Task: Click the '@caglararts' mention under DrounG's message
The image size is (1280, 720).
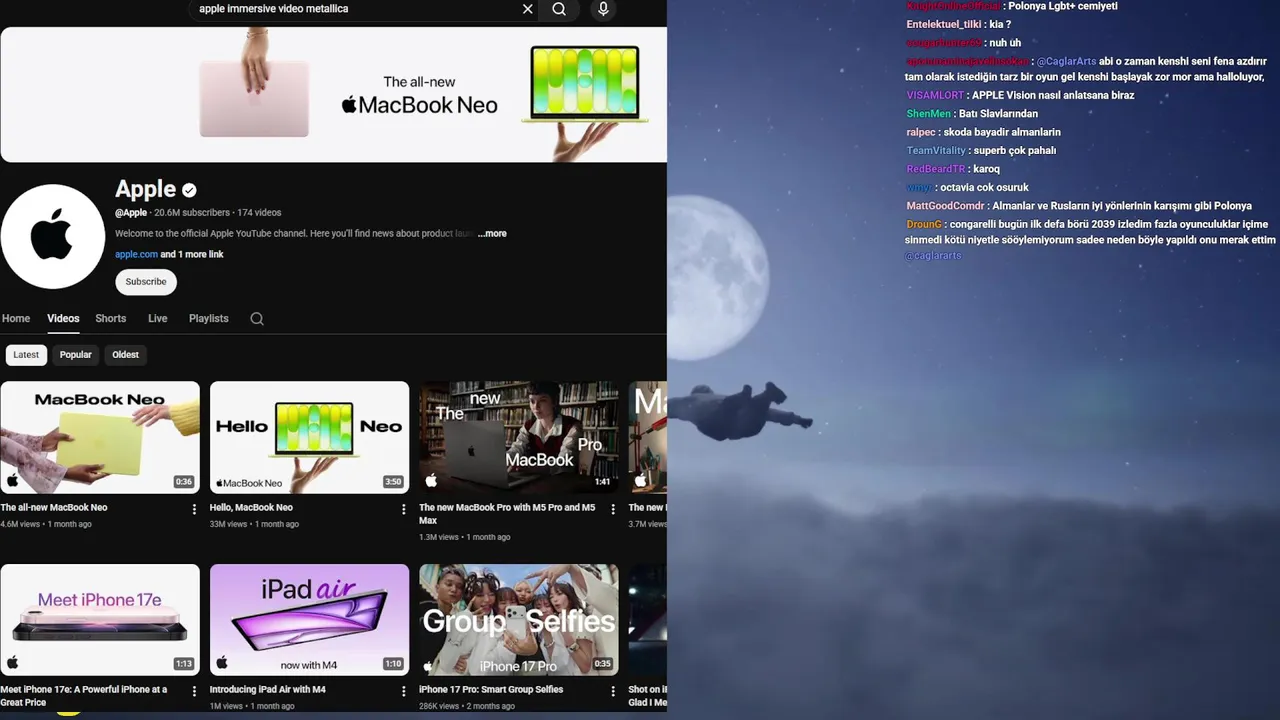Action: (x=933, y=256)
